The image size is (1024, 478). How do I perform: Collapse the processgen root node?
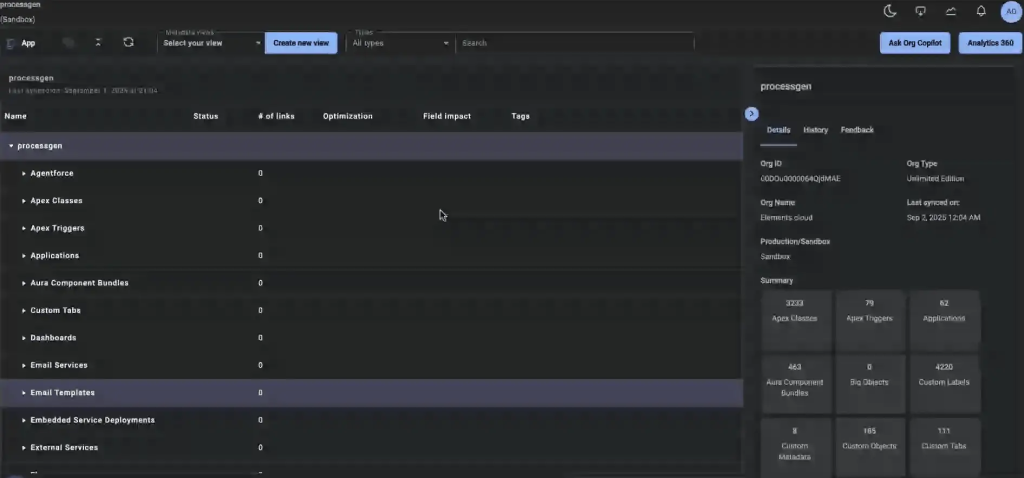pos(11,146)
